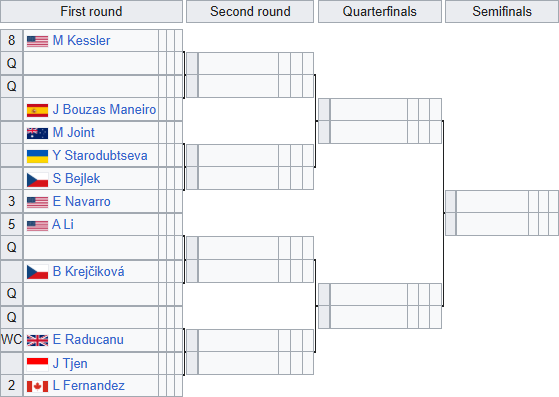Click the Ukrainian flag beside Y Starodubtseva
Image resolution: width=559 pixels, height=397 pixels.
(37, 156)
